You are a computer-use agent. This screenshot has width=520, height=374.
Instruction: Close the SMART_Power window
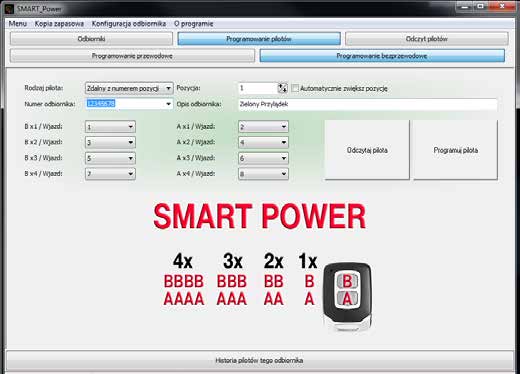coord(502,6)
